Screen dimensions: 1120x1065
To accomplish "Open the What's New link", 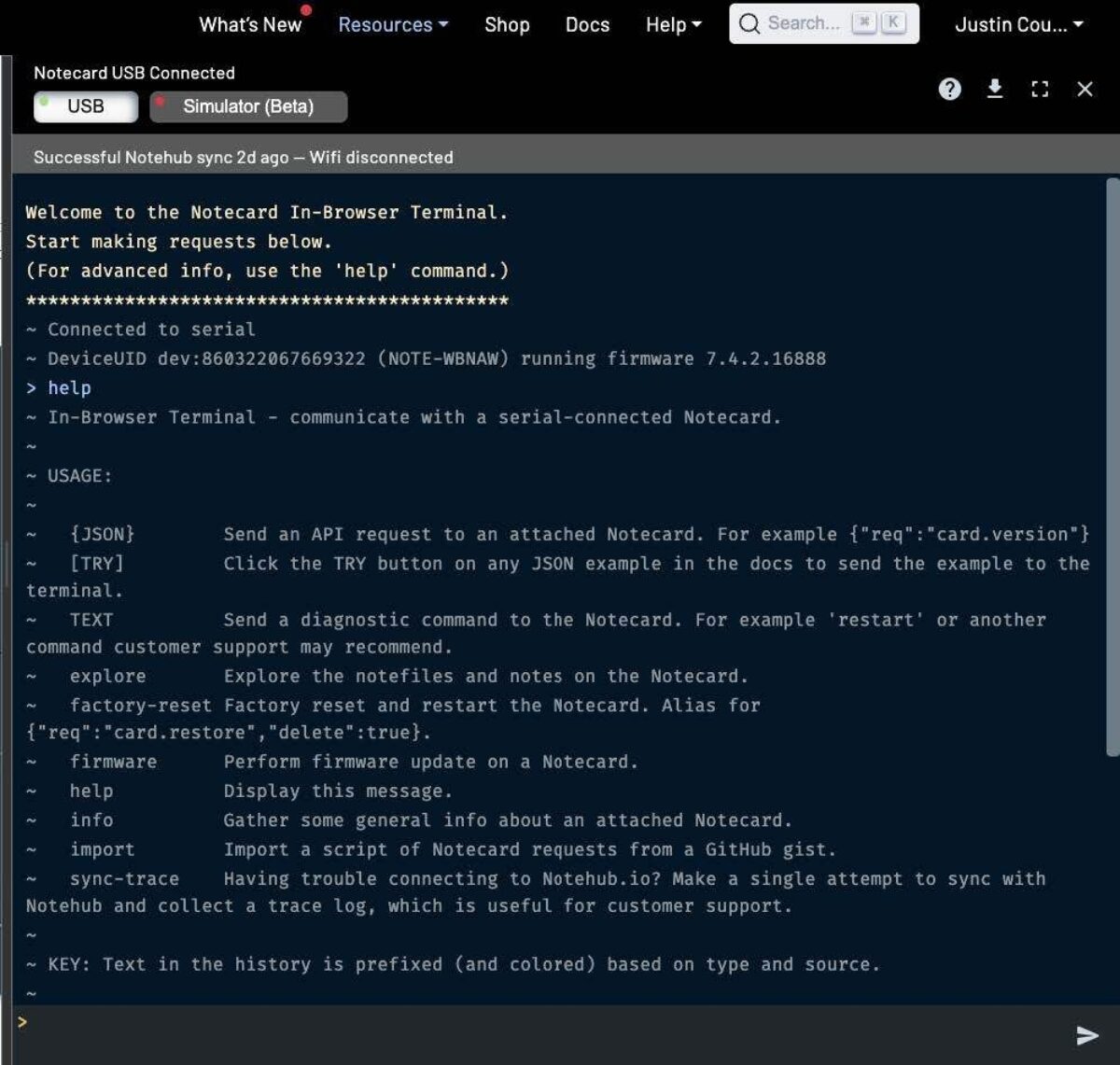I will [250, 25].
